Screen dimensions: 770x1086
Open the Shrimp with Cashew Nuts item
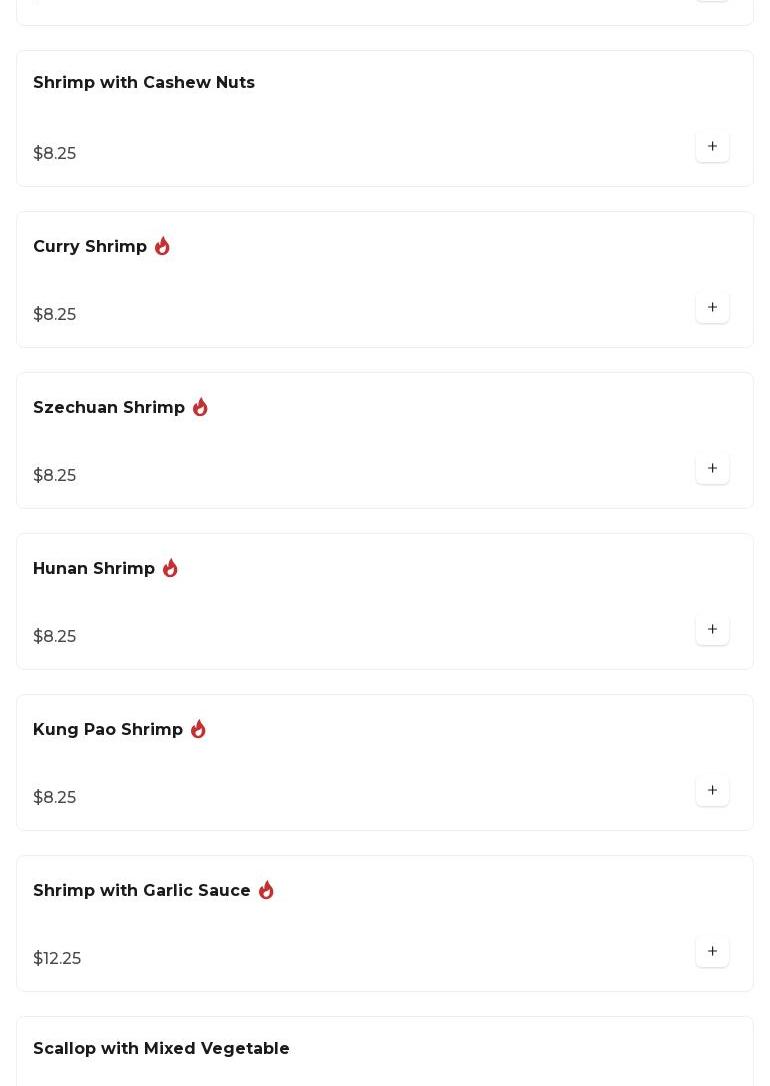point(144,83)
